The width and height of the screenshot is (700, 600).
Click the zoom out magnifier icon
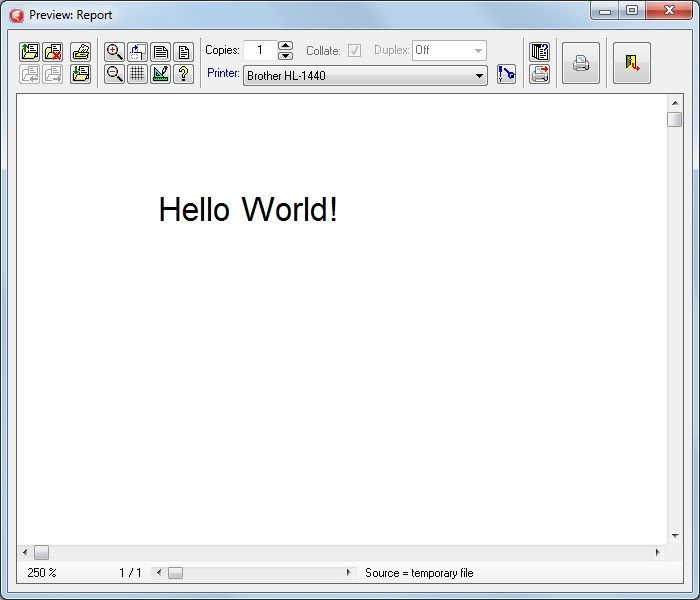click(114, 74)
